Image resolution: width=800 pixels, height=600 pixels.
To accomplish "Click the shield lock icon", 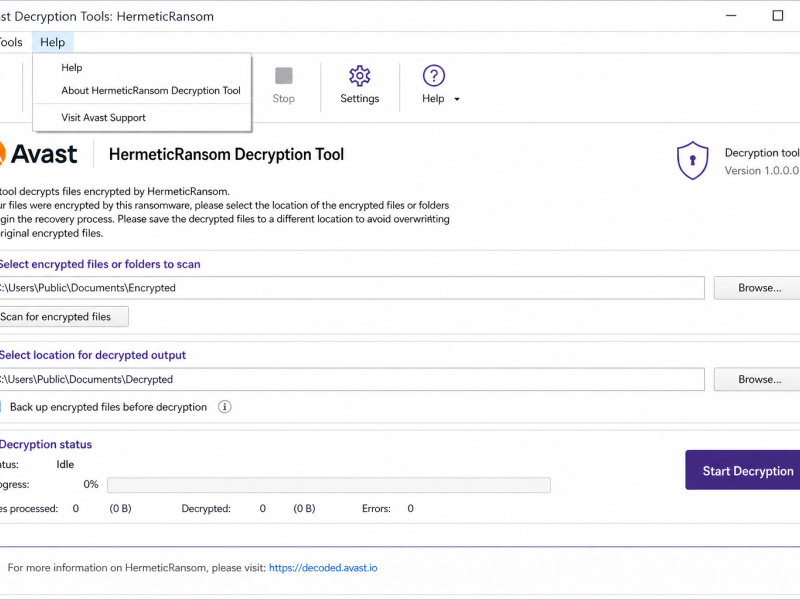I will (x=692, y=160).
